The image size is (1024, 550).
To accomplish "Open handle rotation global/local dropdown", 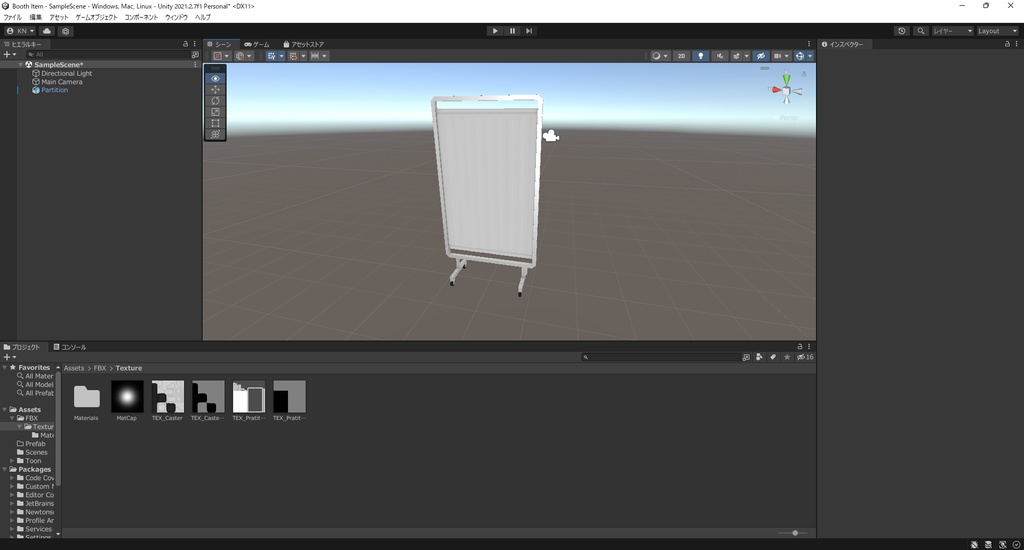I will coord(243,56).
